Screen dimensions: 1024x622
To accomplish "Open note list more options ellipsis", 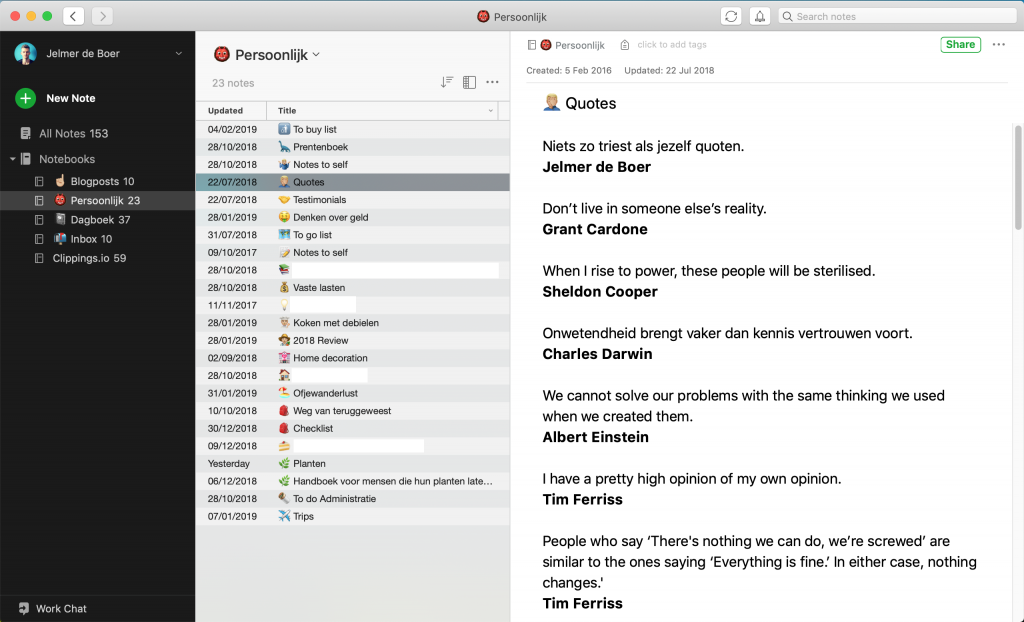I will pos(492,82).
